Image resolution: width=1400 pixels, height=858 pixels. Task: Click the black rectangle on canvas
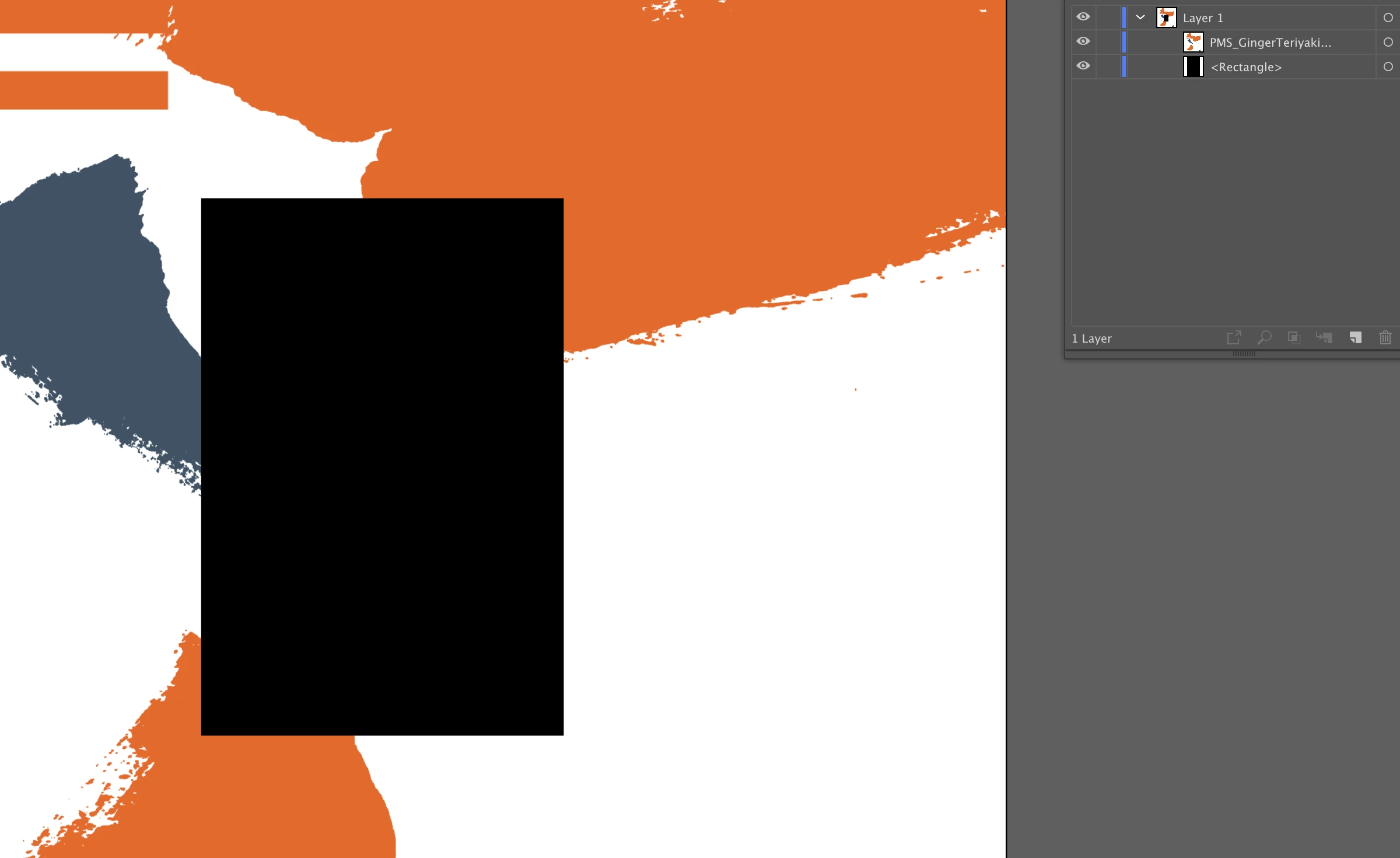click(x=382, y=466)
